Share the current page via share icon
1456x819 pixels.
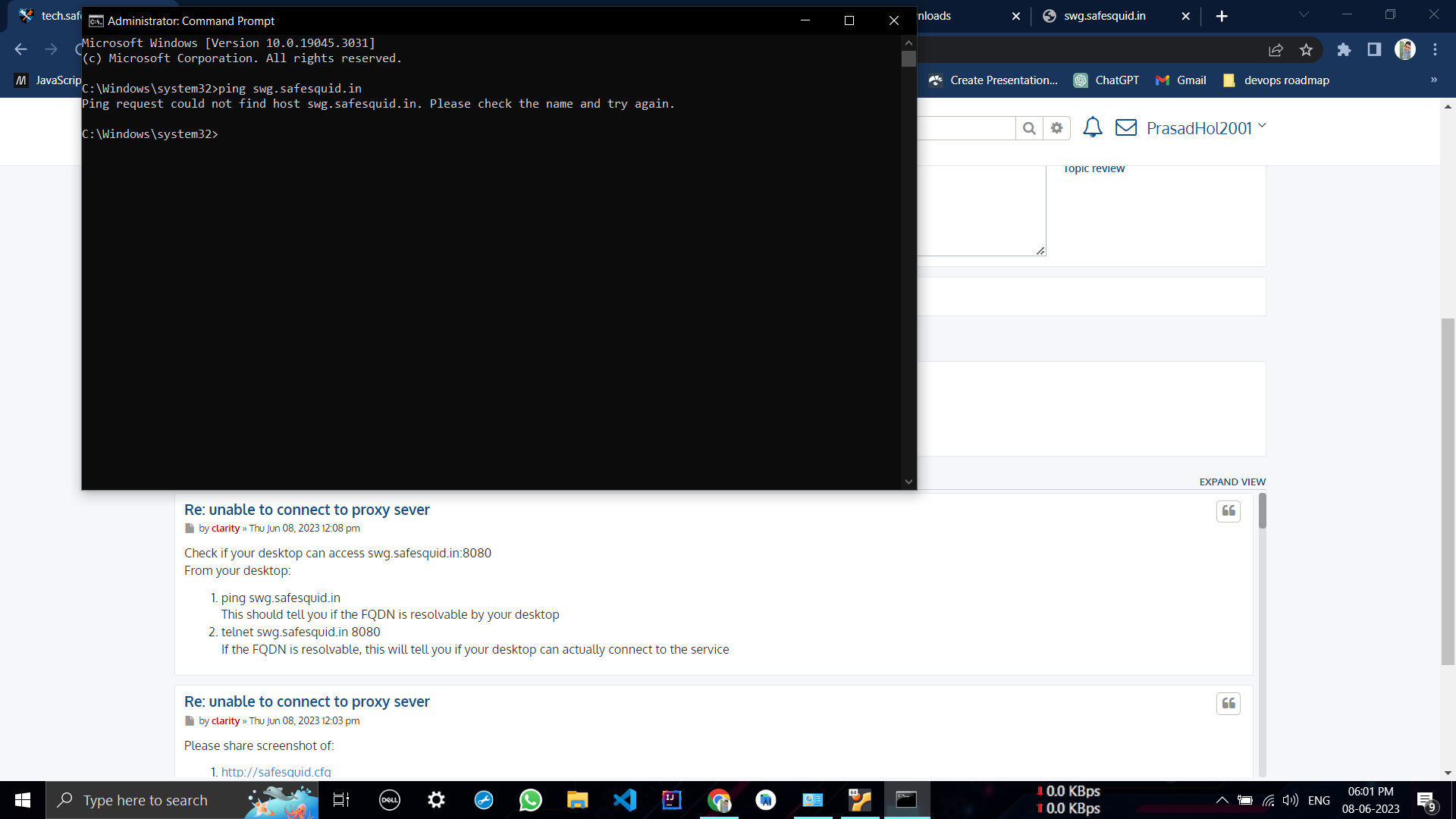(x=1276, y=49)
